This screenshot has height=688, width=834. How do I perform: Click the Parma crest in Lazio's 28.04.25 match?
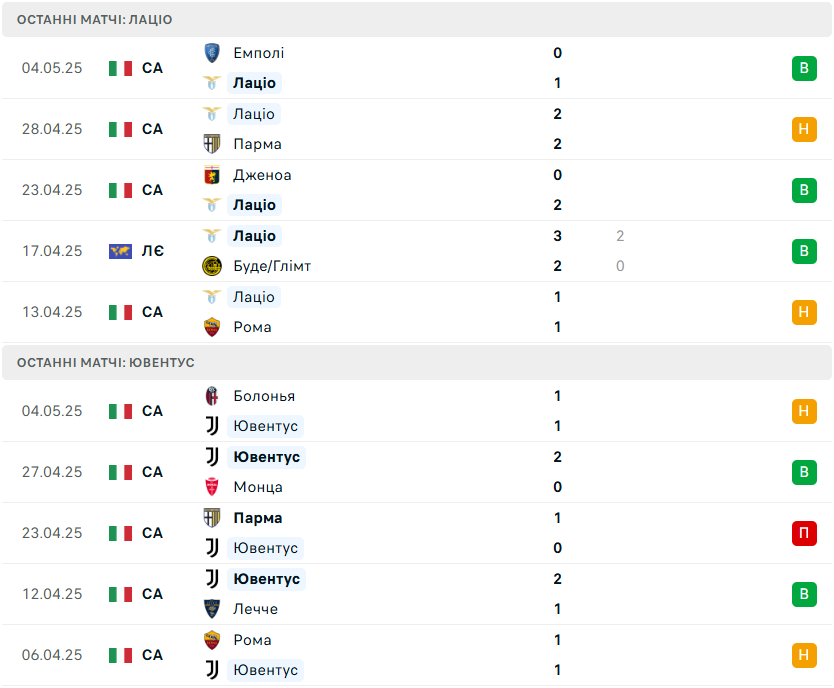click(212, 144)
